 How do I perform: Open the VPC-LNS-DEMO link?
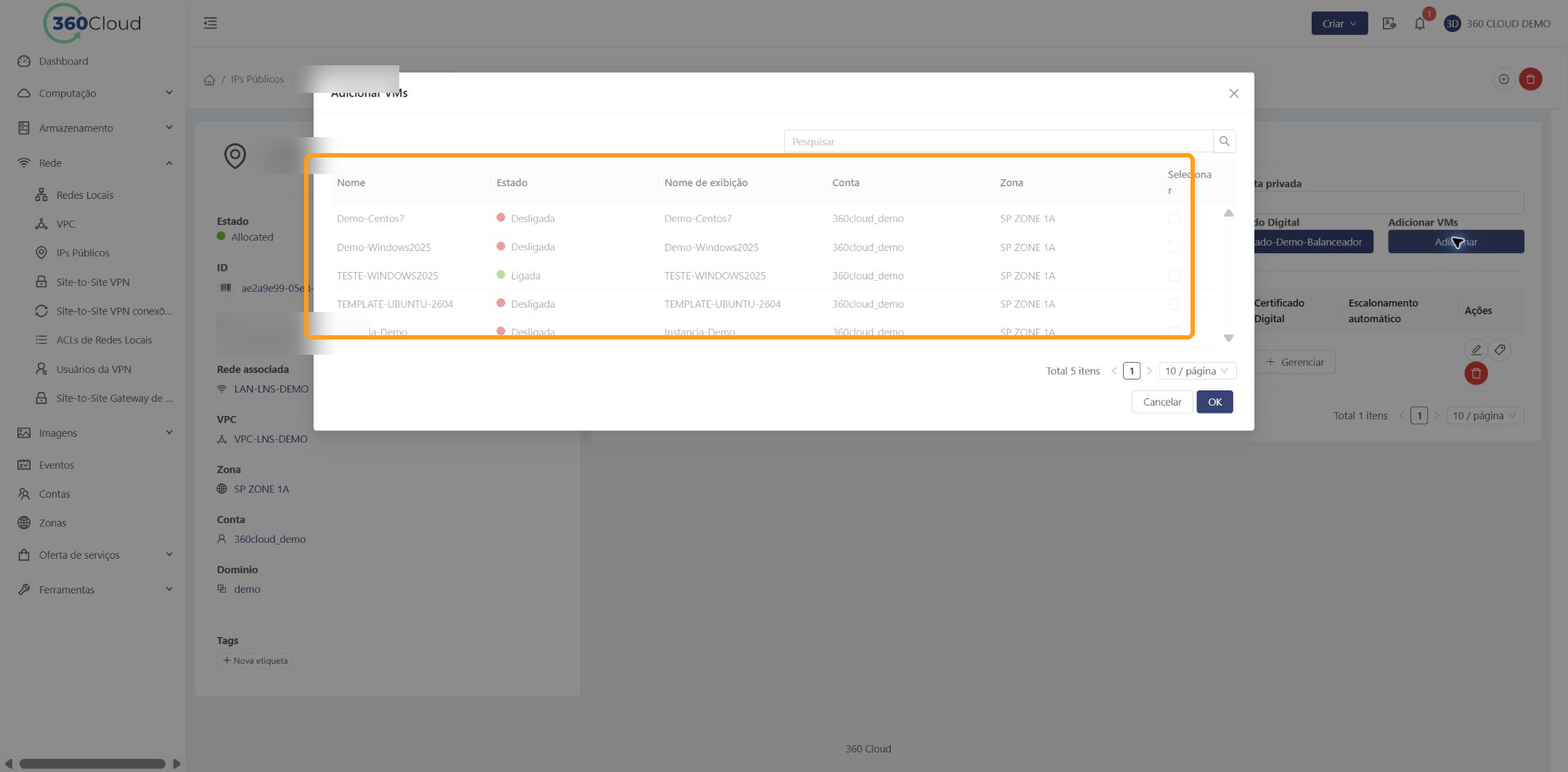point(270,439)
